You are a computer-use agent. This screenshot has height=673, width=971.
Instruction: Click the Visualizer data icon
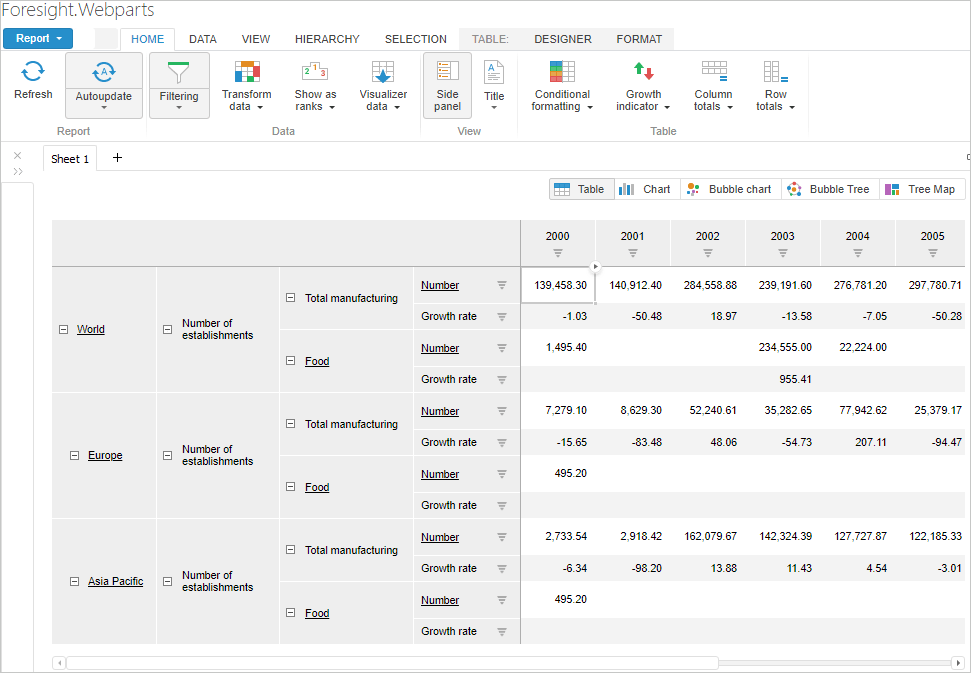point(383,72)
